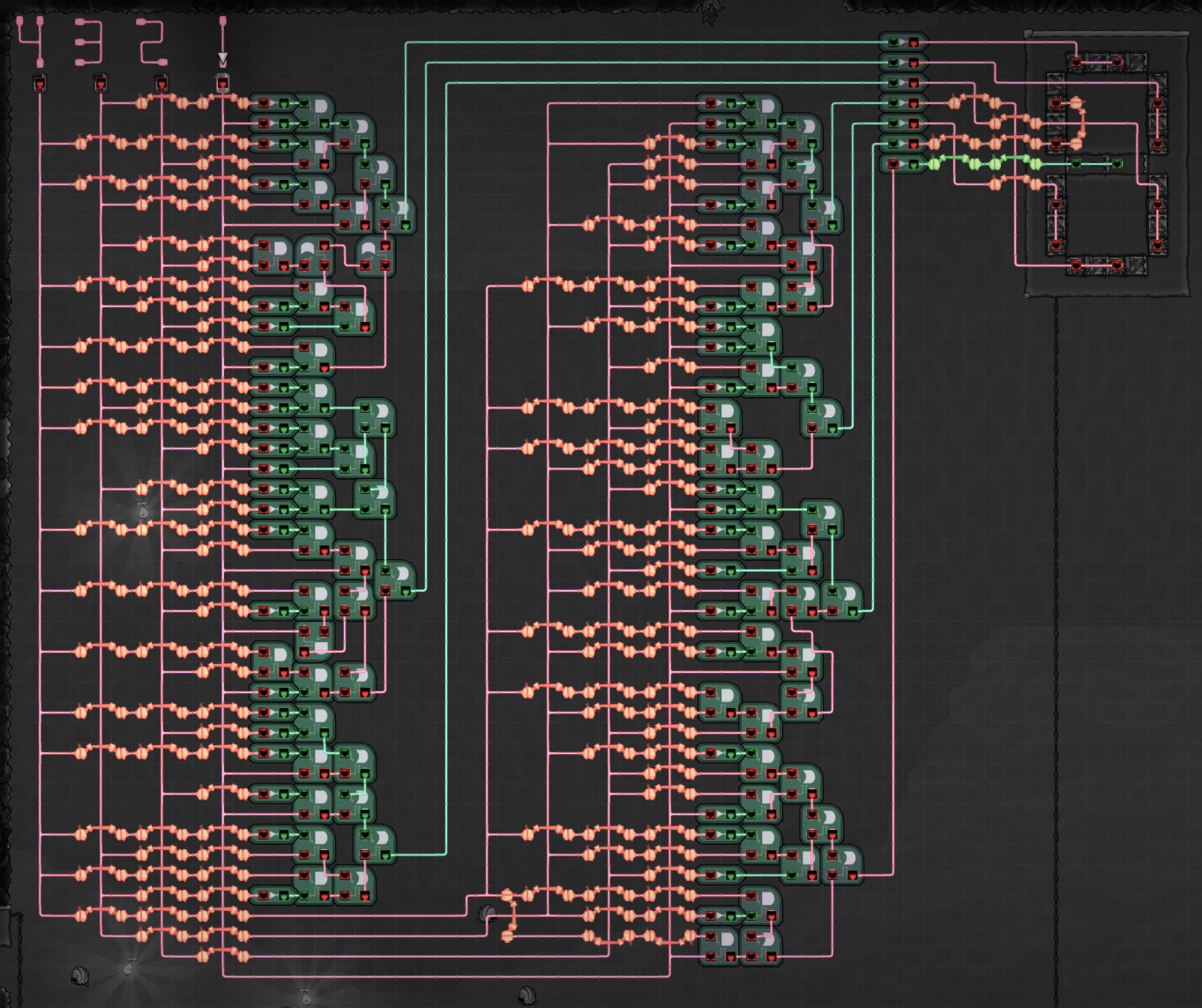The image size is (1202, 1008).
Task: Select the wire-drawn digit 3 label
Action: point(88,41)
